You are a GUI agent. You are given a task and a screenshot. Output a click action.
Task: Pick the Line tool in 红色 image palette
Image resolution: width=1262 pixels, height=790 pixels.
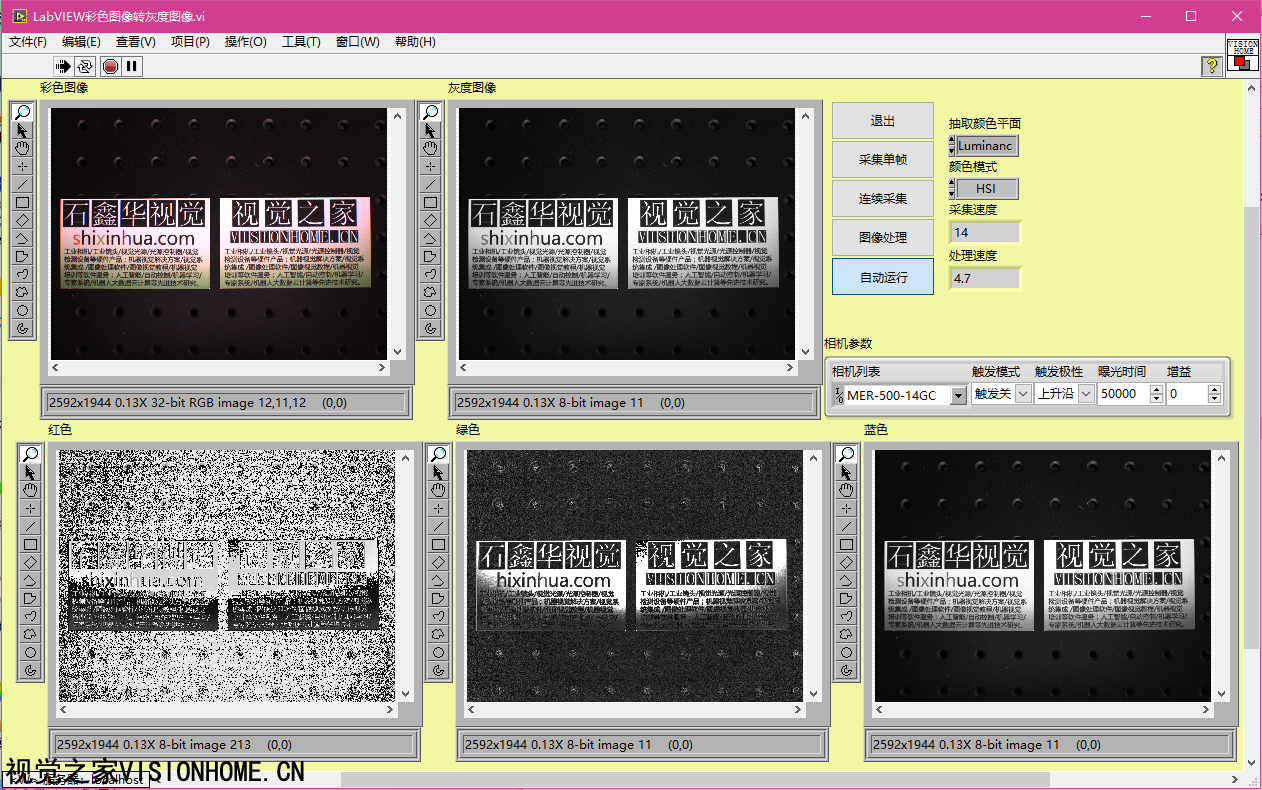30,526
